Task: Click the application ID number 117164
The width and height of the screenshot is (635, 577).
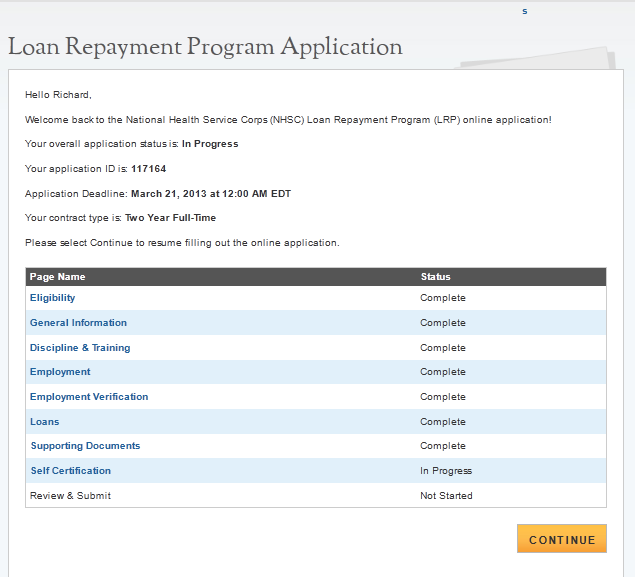Action: point(148,169)
